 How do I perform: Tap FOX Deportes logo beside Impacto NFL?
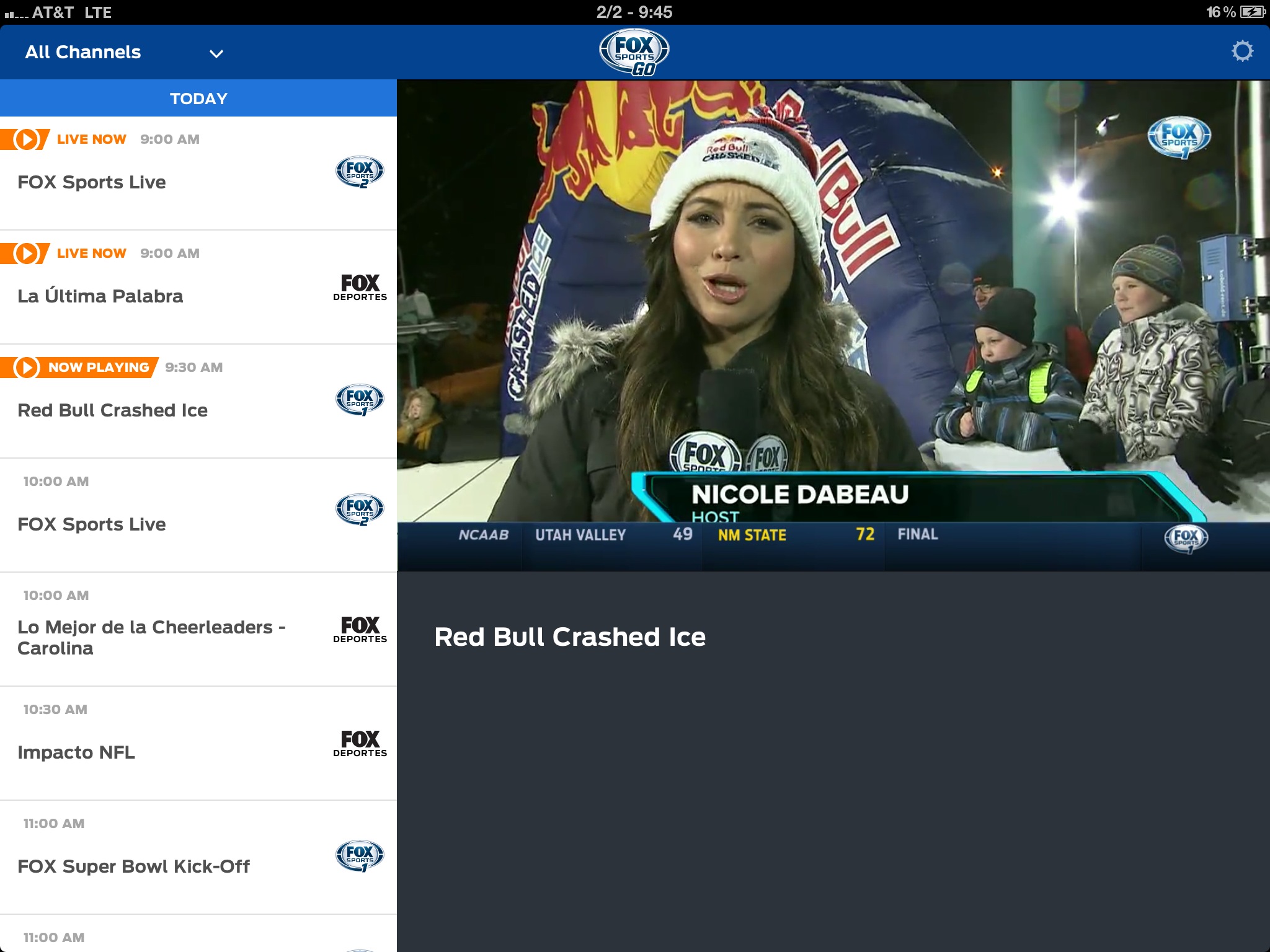tap(360, 744)
